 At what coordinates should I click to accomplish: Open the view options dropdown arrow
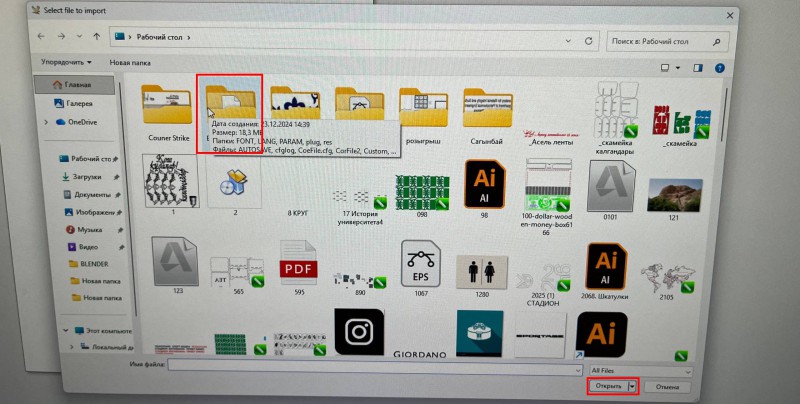(678, 68)
